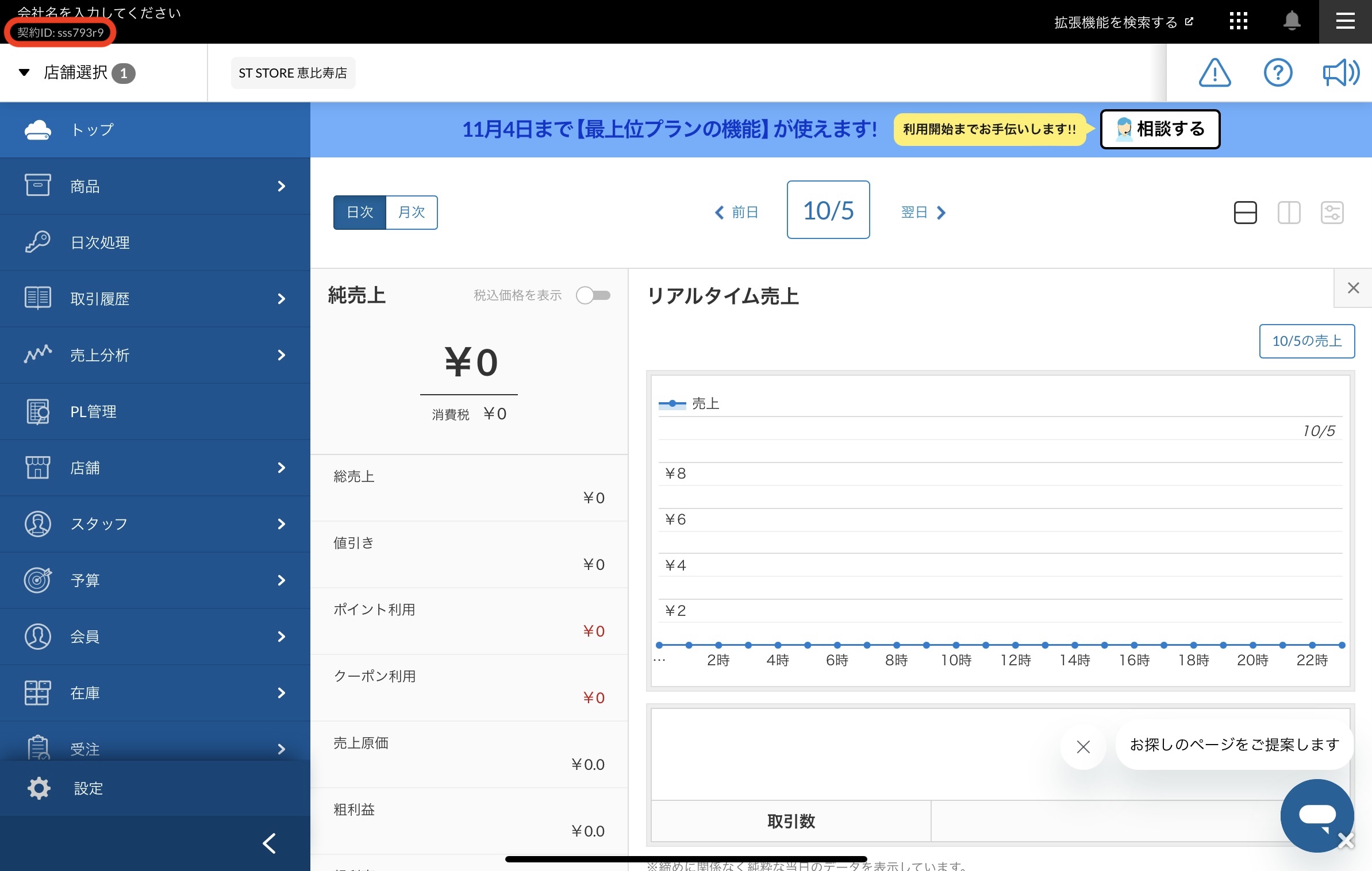
Task: Open the 10/5 date picker field
Action: click(x=828, y=210)
